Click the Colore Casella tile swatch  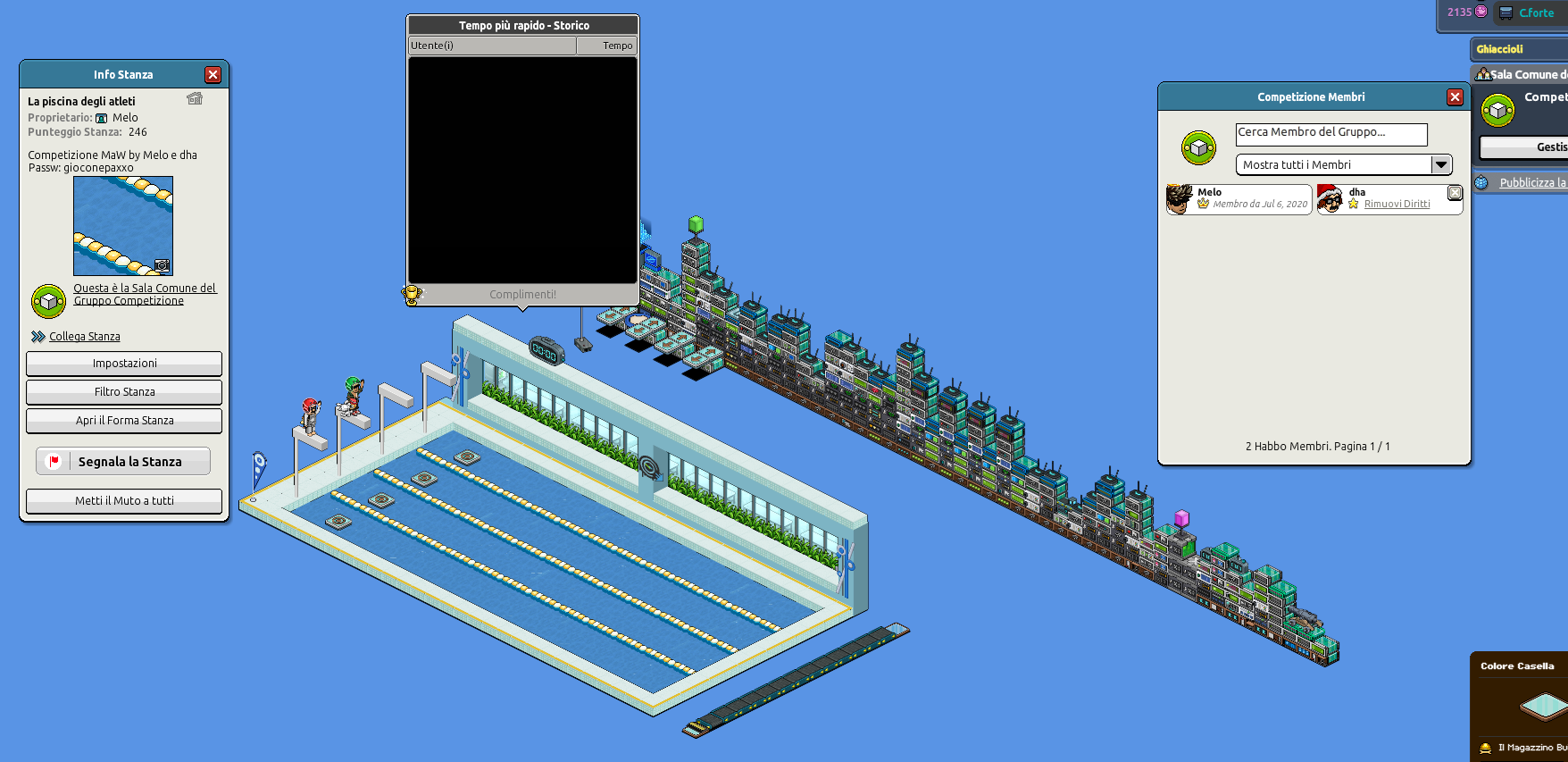click(x=1543, y=707)
